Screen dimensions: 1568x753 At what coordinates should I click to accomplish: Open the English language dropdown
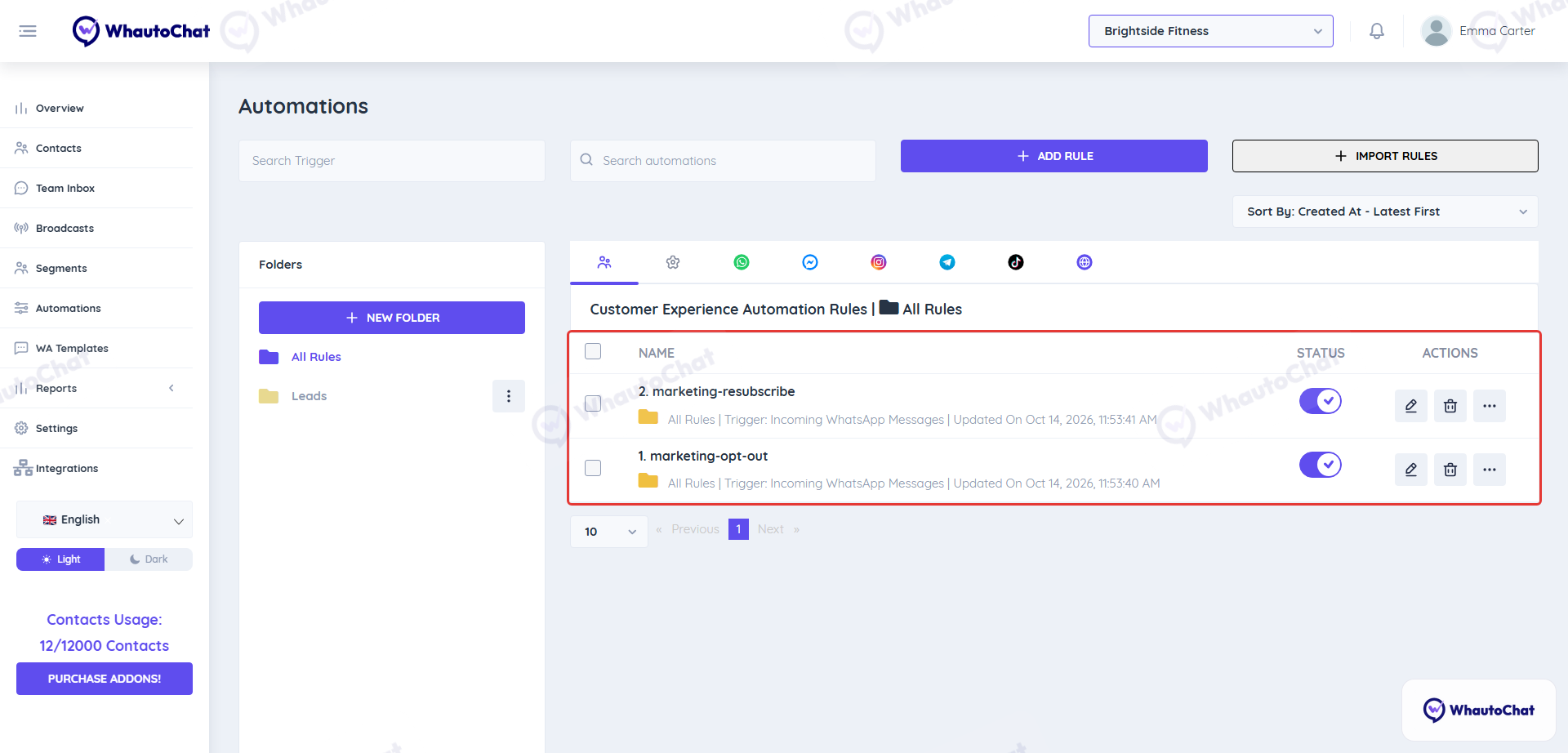105,519
